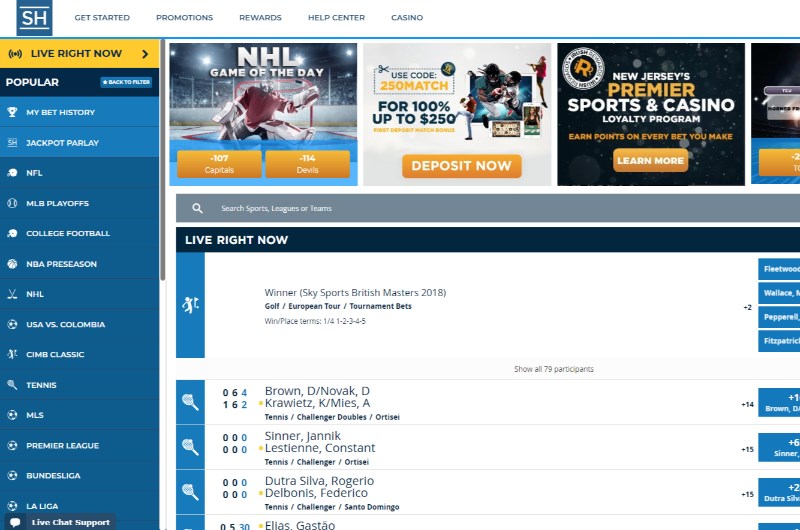Image resolution: width=800 pixels, height=530 pixels.
Task: Open Challenger Doubles breadcrumb link
Action: tap(332, 417)
